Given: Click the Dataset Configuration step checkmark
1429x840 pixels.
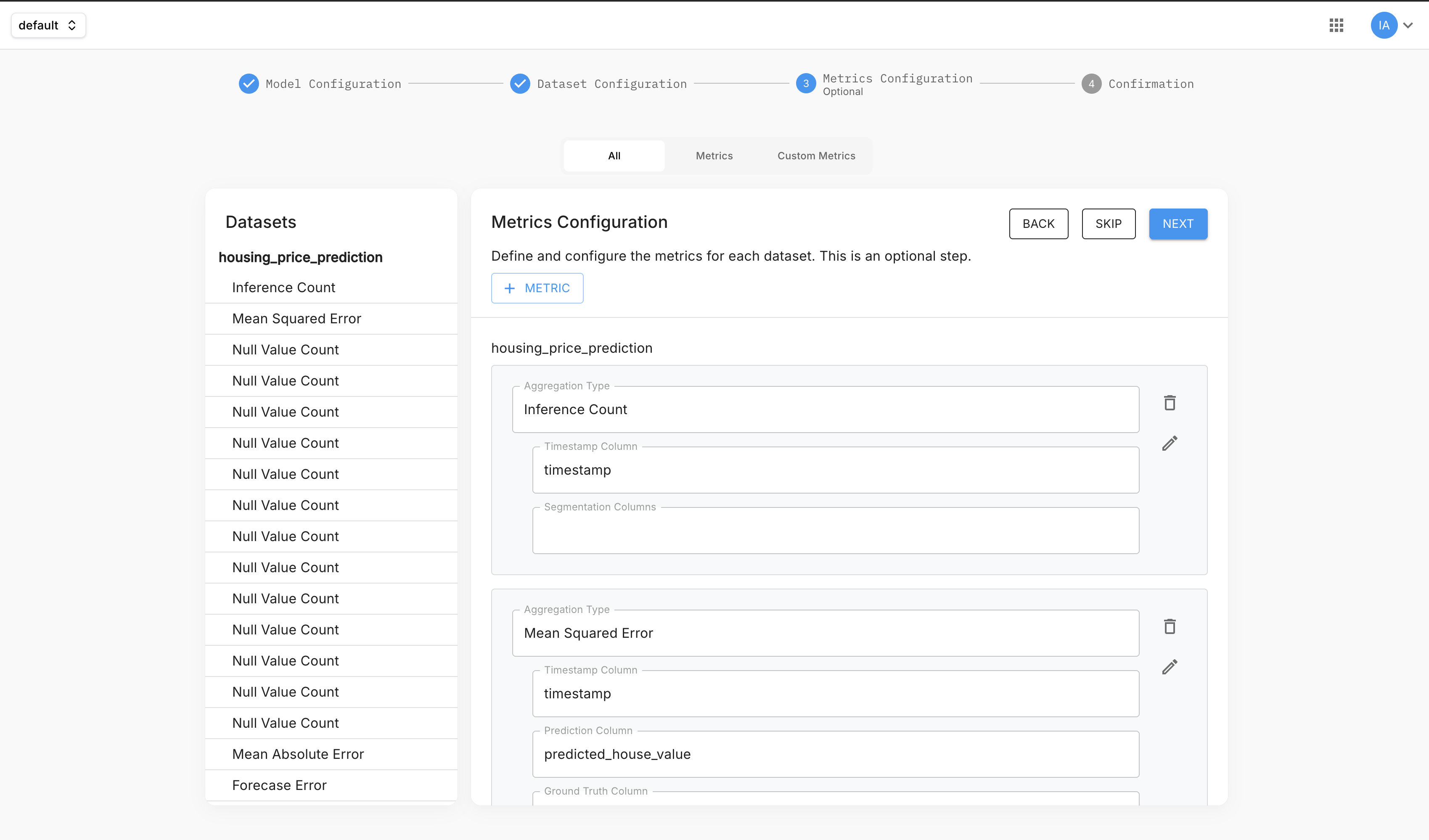Looking at the screenshot, I should click(519, 83).
